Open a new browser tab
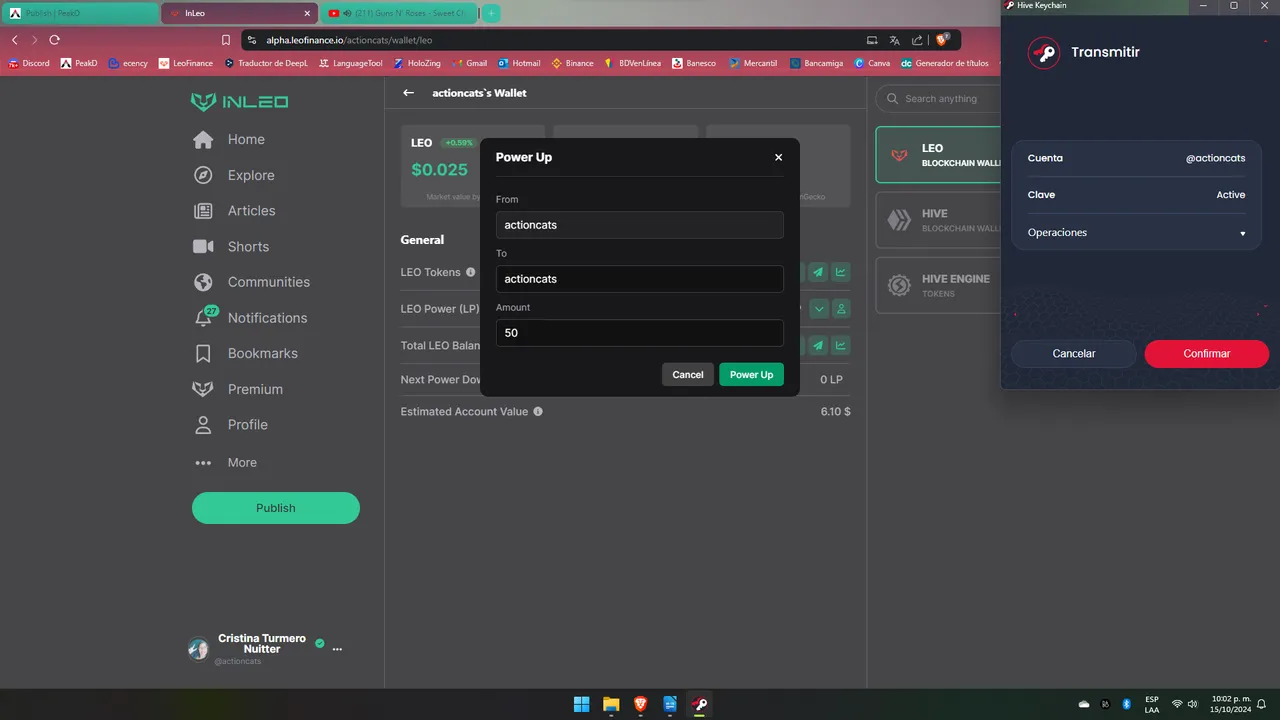The width and height of the screenshot is (1280, 720). 492,13
